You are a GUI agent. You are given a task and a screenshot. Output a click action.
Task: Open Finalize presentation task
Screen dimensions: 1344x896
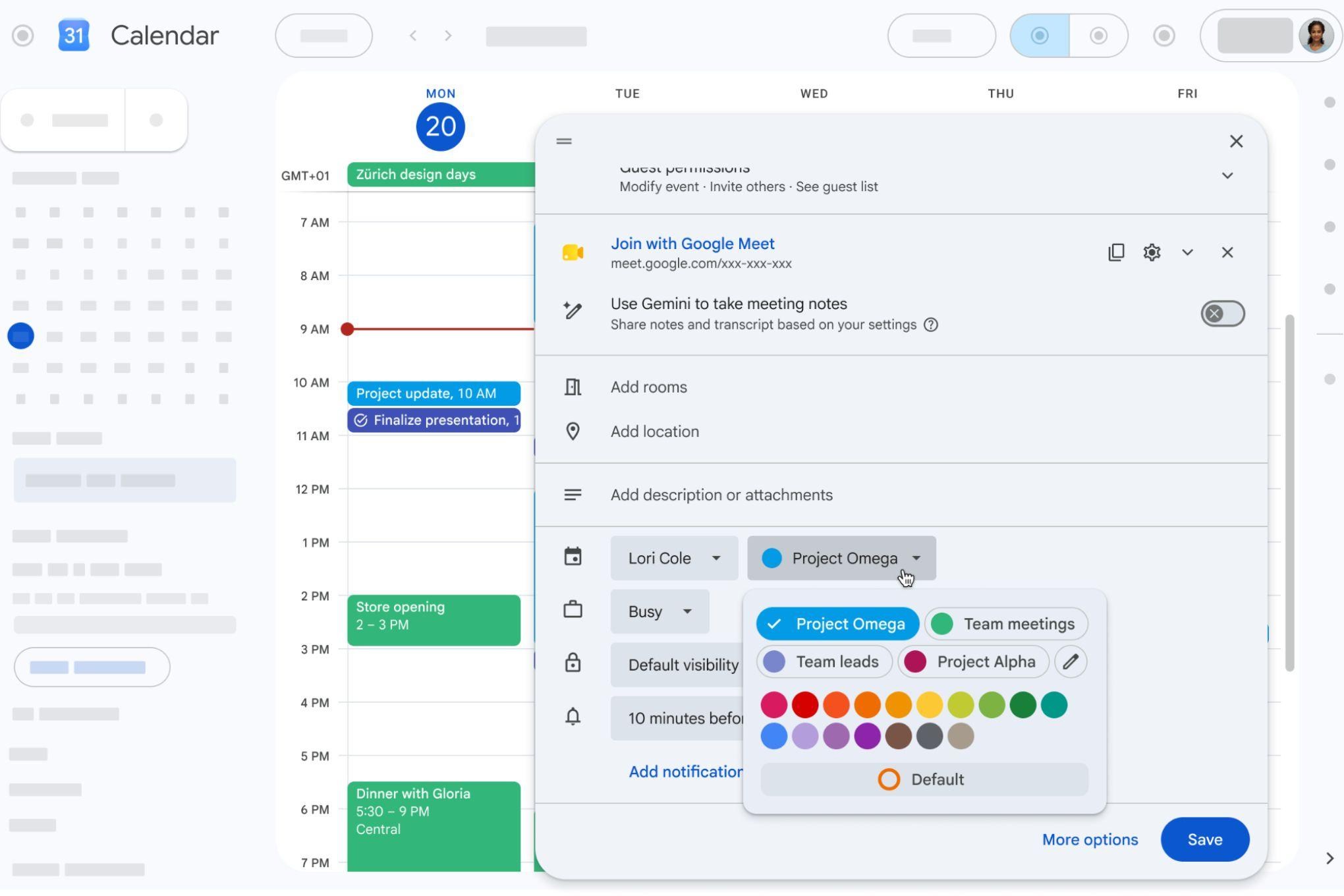(x=434, y=420)
